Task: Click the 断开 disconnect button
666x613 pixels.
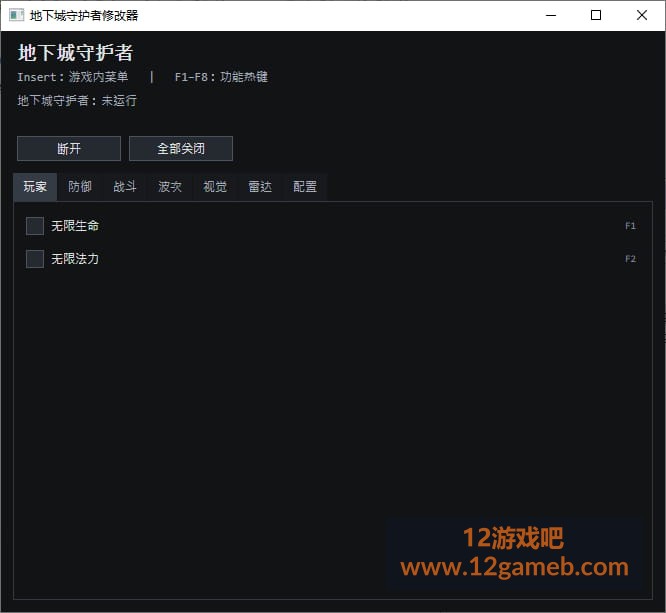Action: pos(69,149)
